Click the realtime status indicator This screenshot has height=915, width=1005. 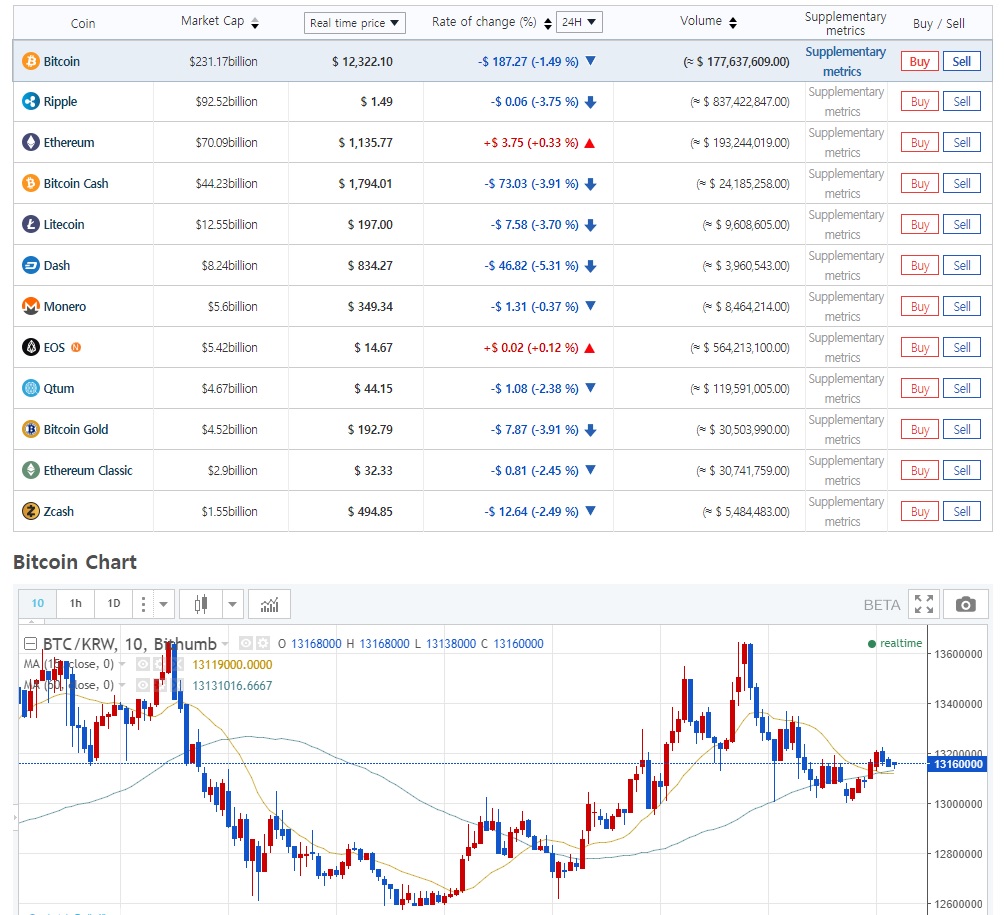895,643
